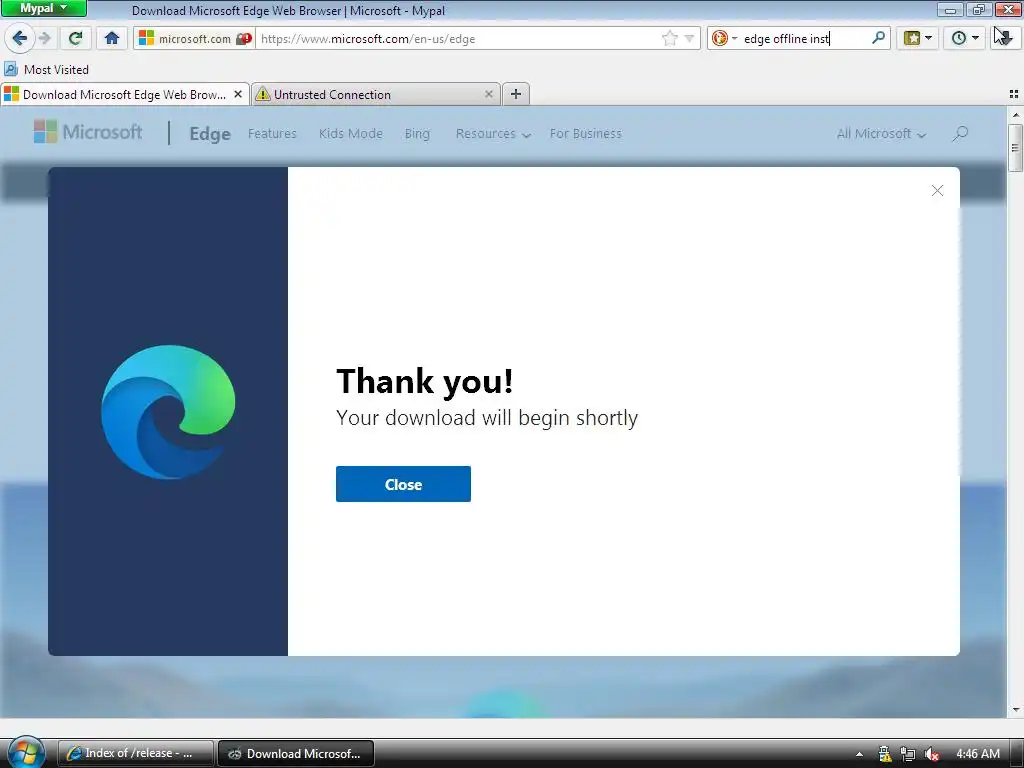The width and height of the screenshot is (1024, 768).
Task: Show the downloads arrow panel
Action: pyautogui.click(x=1006, y=38)
